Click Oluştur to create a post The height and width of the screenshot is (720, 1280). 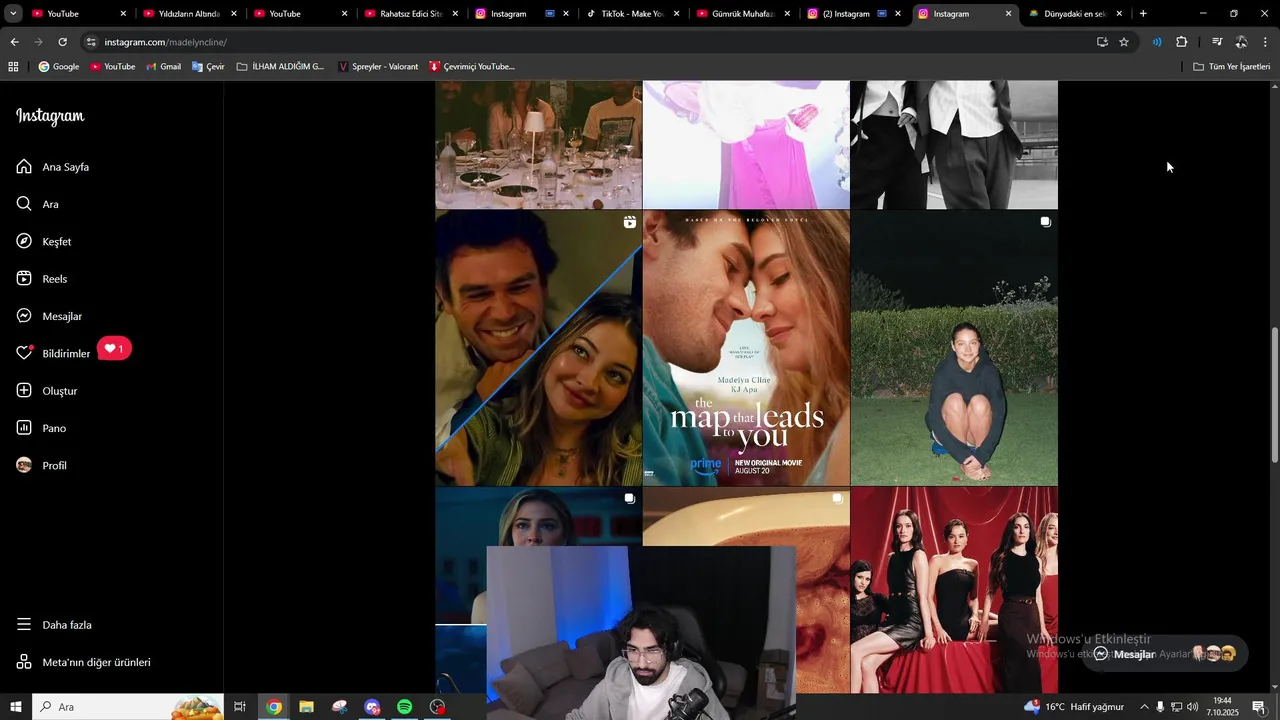tap(47, 391)
